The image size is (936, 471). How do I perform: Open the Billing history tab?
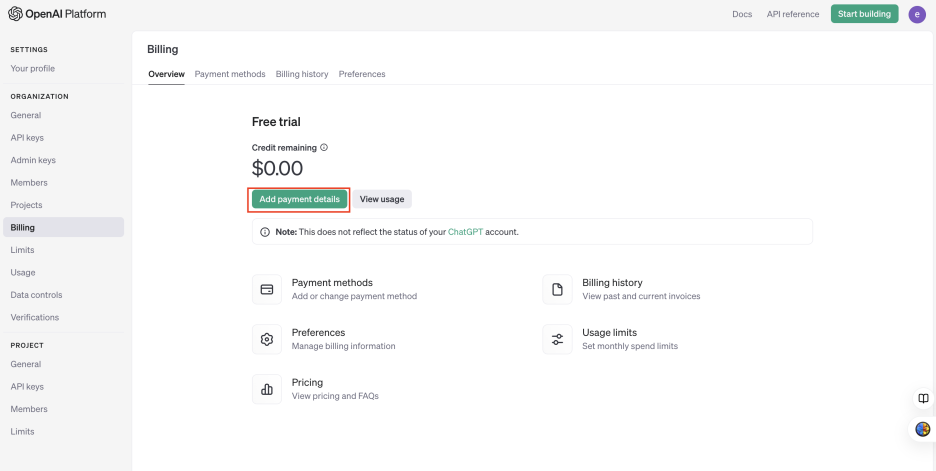[302, 74]
